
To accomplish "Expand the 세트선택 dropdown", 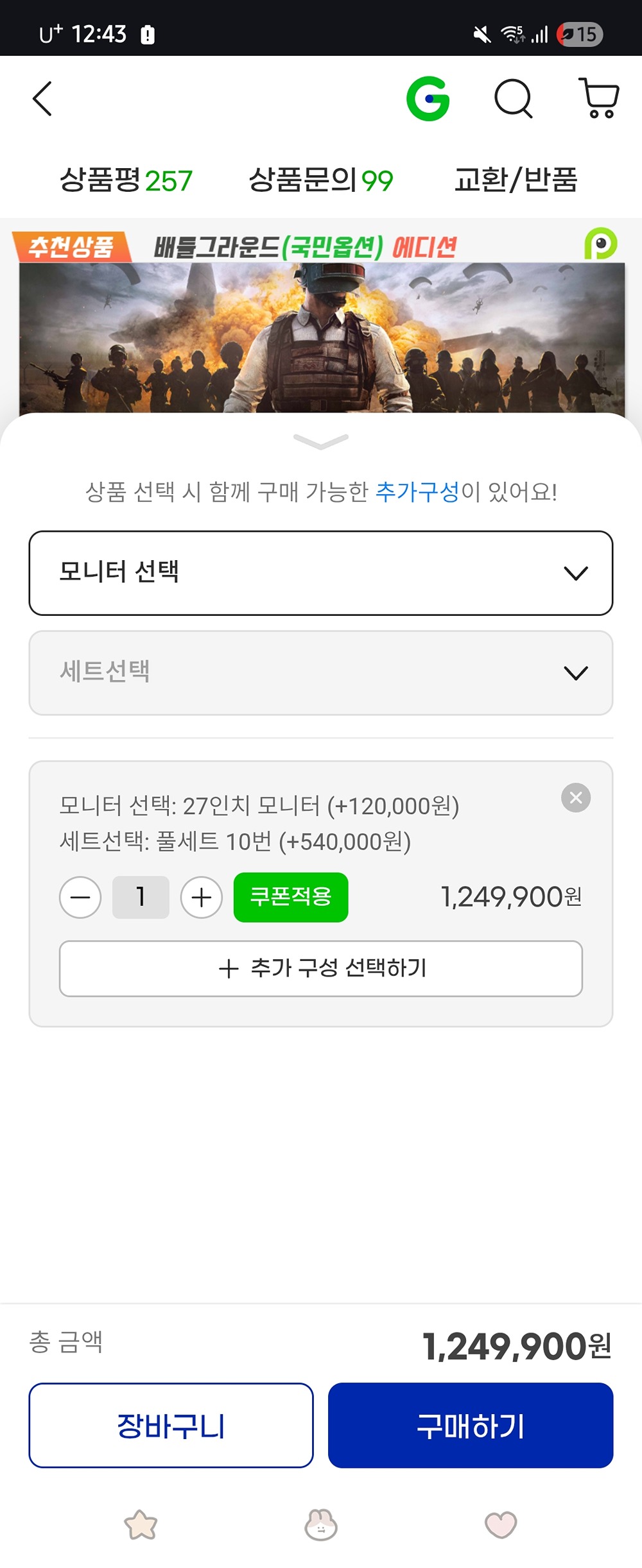I will click(321, 672).
